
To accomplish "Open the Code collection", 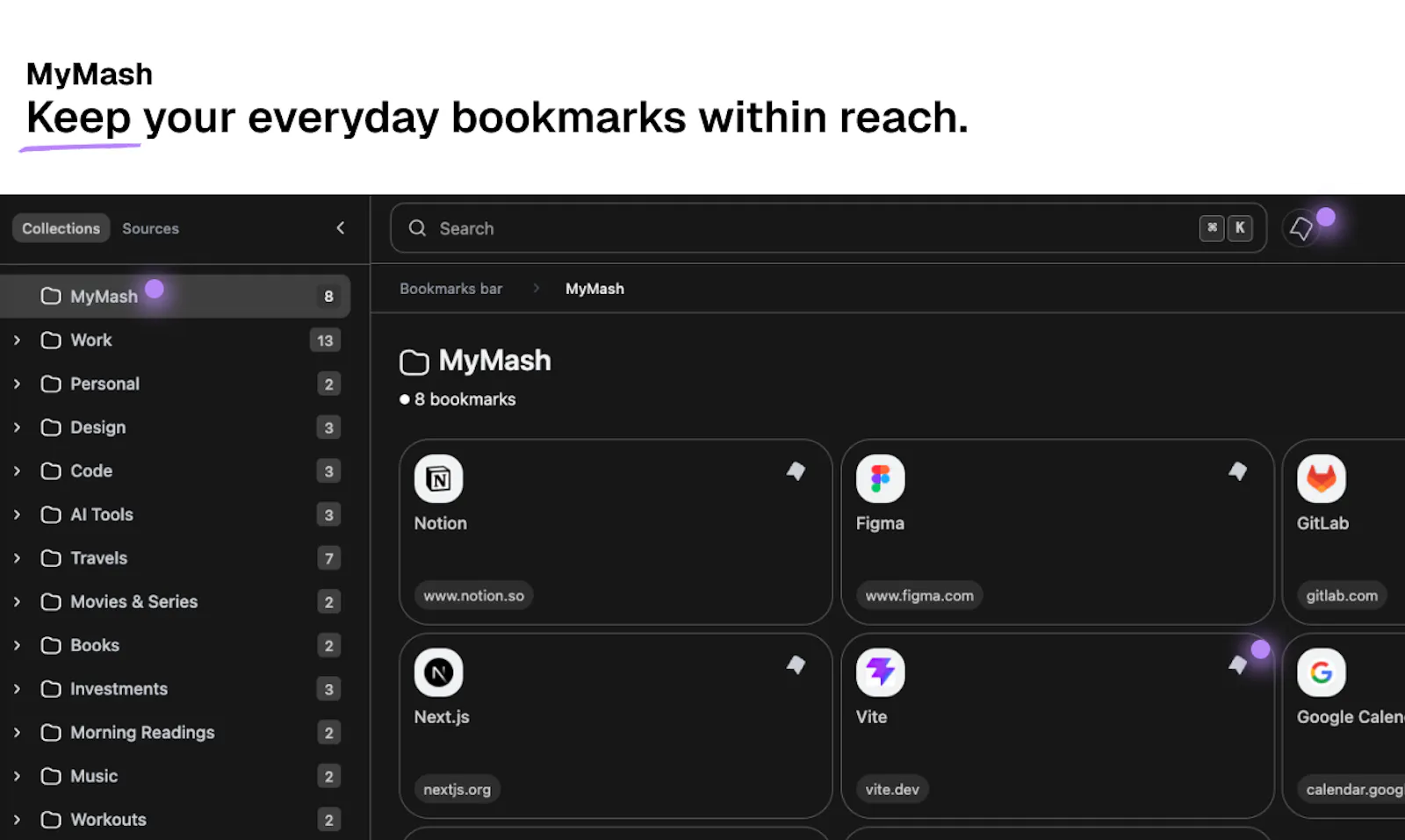I will 176,471.
